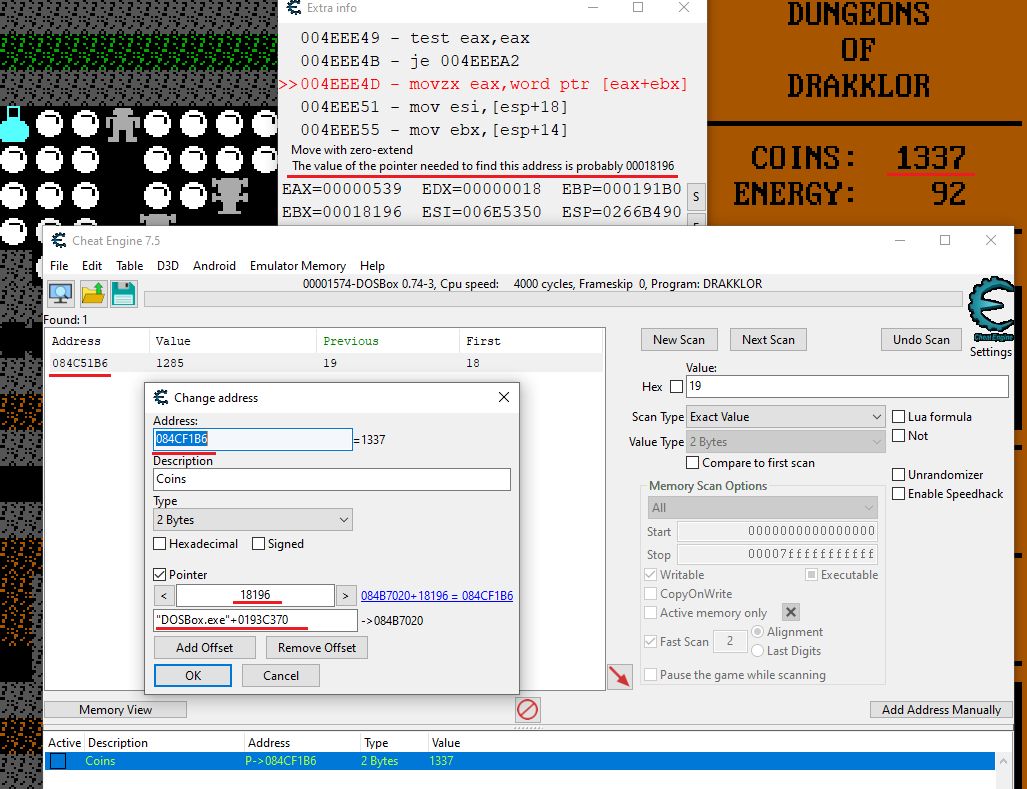Click the base address DOSBox.exe field
The width and height of the screenshot is (1027, 789).
point(255,620)
